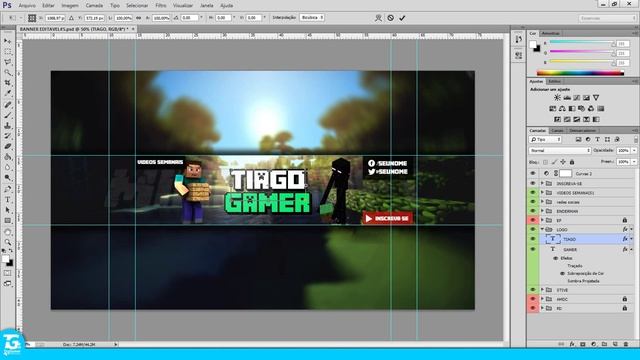Select the Zoom tool in toolbox
The image size is (640, 360).
pos(8,242)
